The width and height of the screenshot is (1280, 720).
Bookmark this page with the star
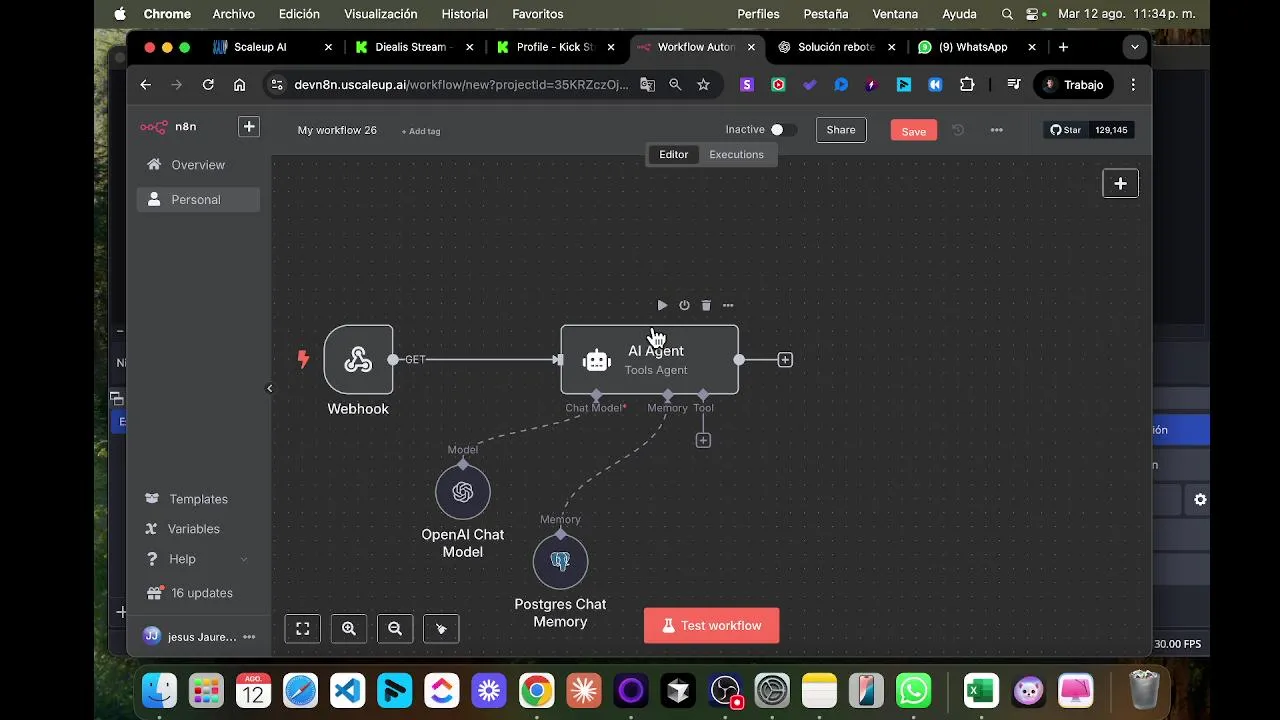703,85
